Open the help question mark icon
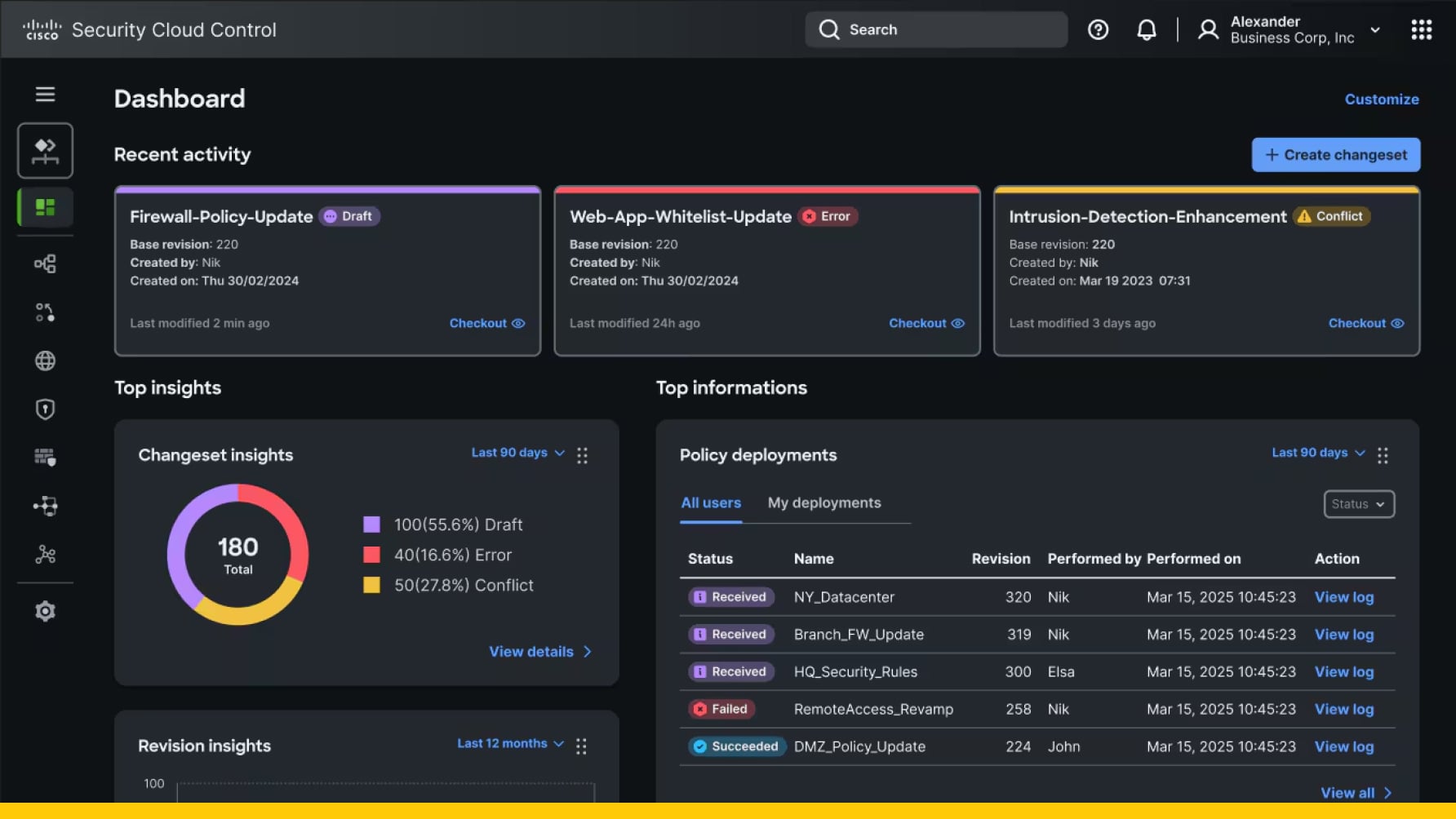 1098,30
